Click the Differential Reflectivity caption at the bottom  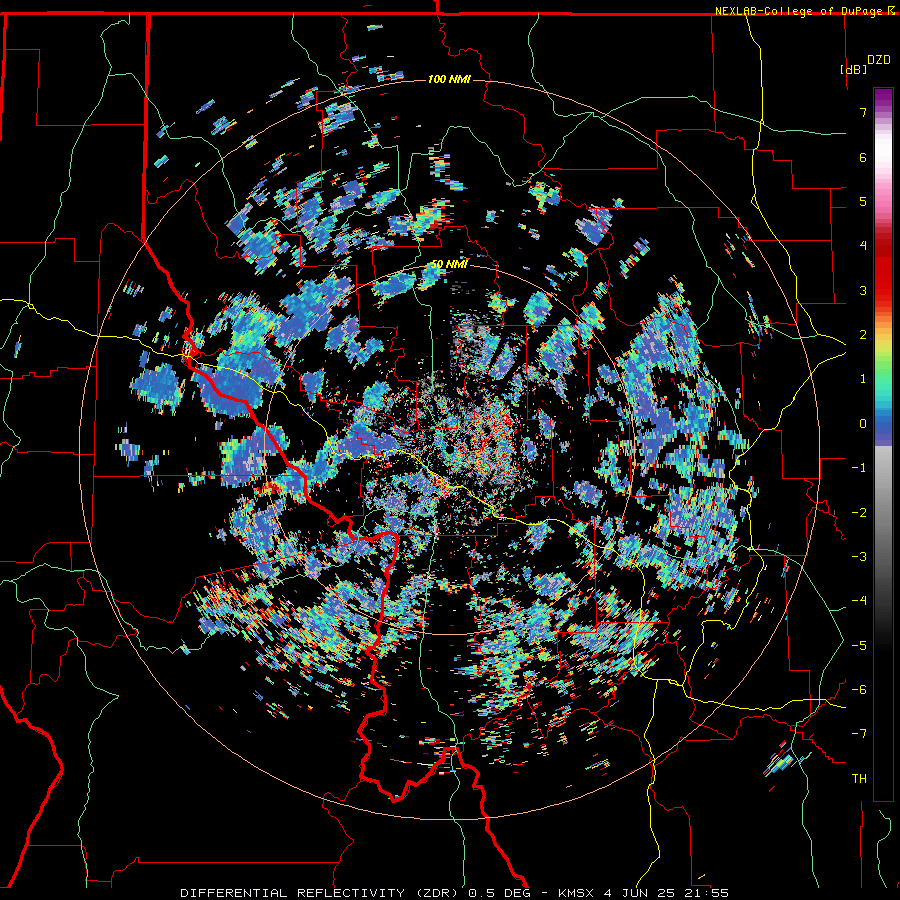[454, 893]
